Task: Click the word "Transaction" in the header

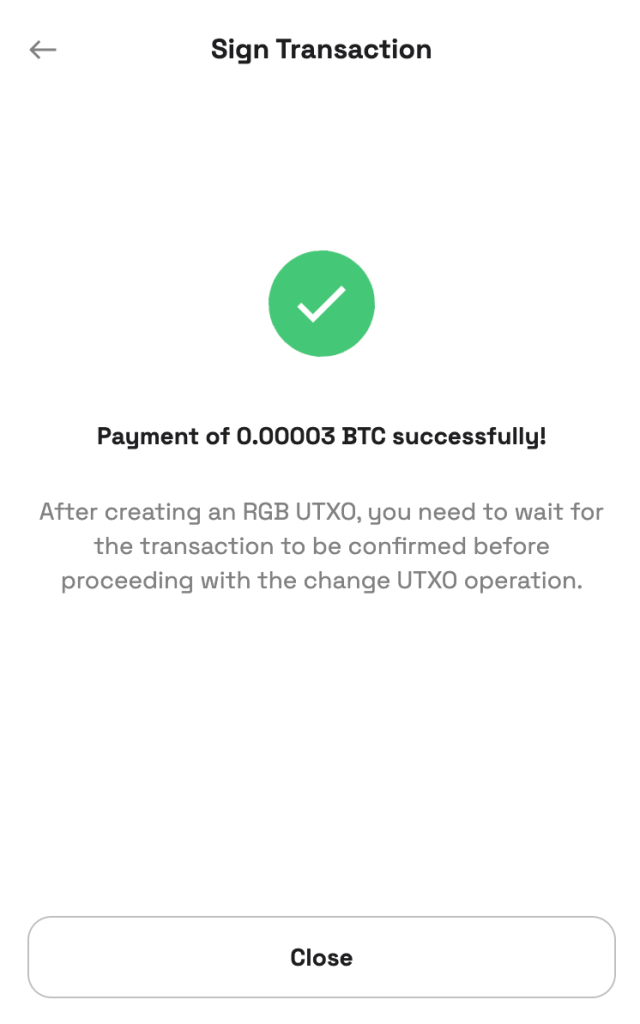Action: click(x=354, y=49)
